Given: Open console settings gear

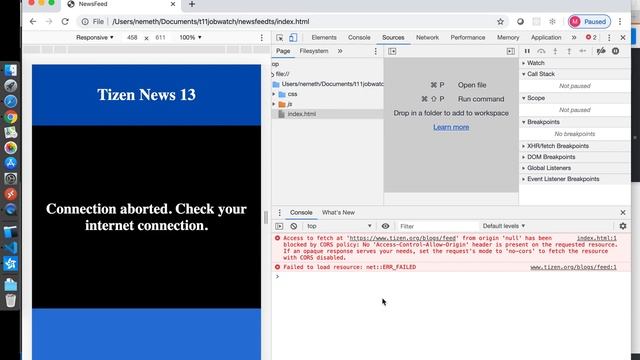Looking at the screenshot, I should tap(623, 226).
